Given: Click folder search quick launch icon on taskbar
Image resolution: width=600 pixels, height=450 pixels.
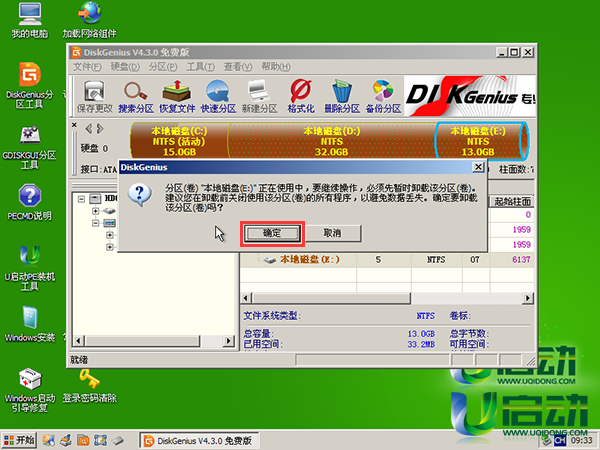Looking at the screenshot, I should [83, 440].
